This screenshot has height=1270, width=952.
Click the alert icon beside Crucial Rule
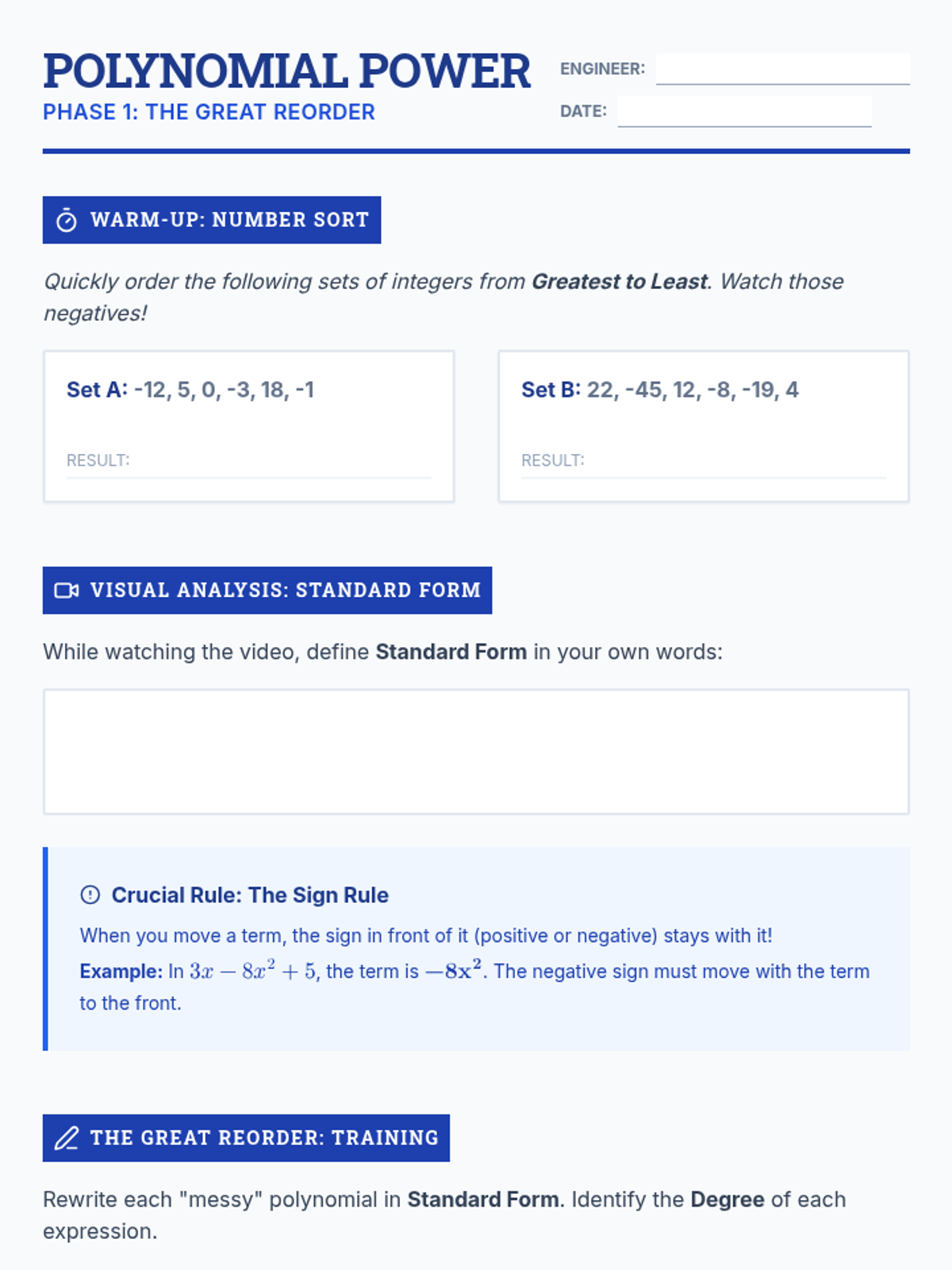(x=90, y=895)
